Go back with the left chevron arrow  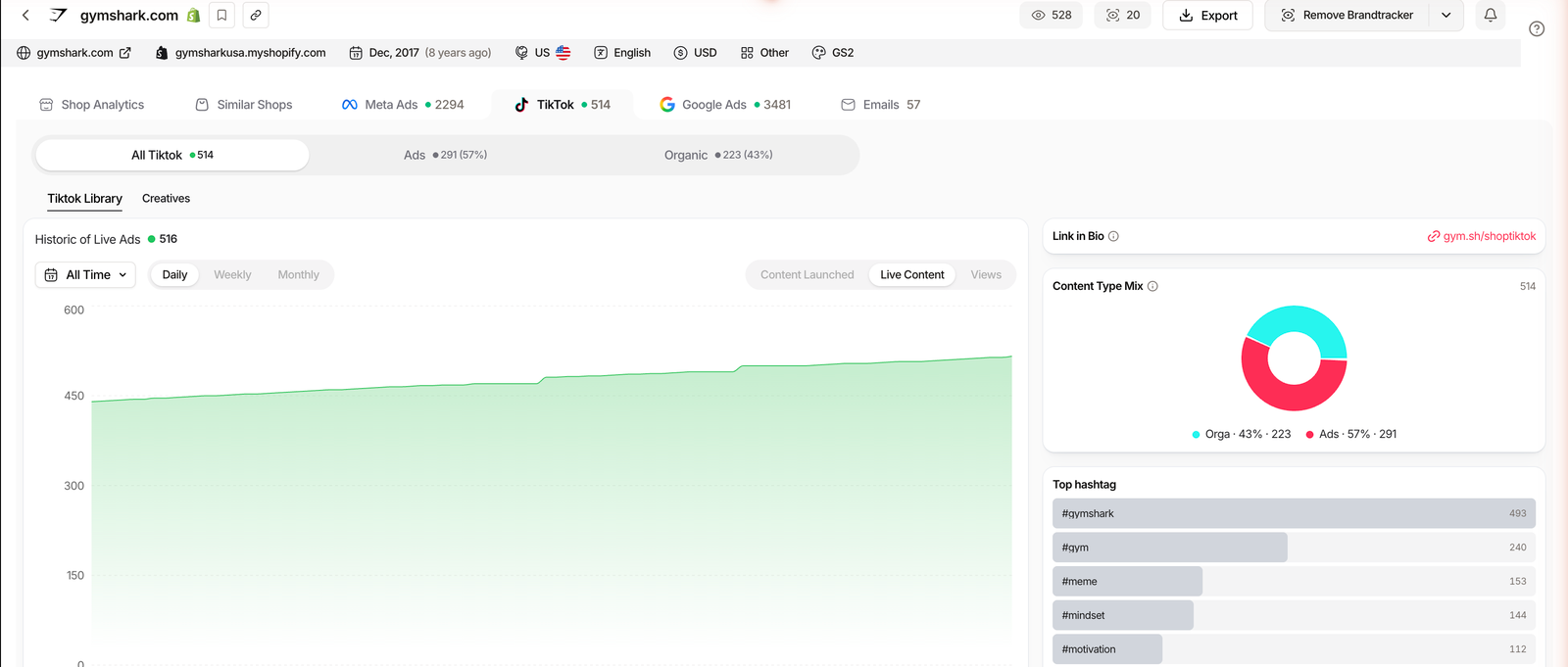pyautogui.click(x=25, y=15)
